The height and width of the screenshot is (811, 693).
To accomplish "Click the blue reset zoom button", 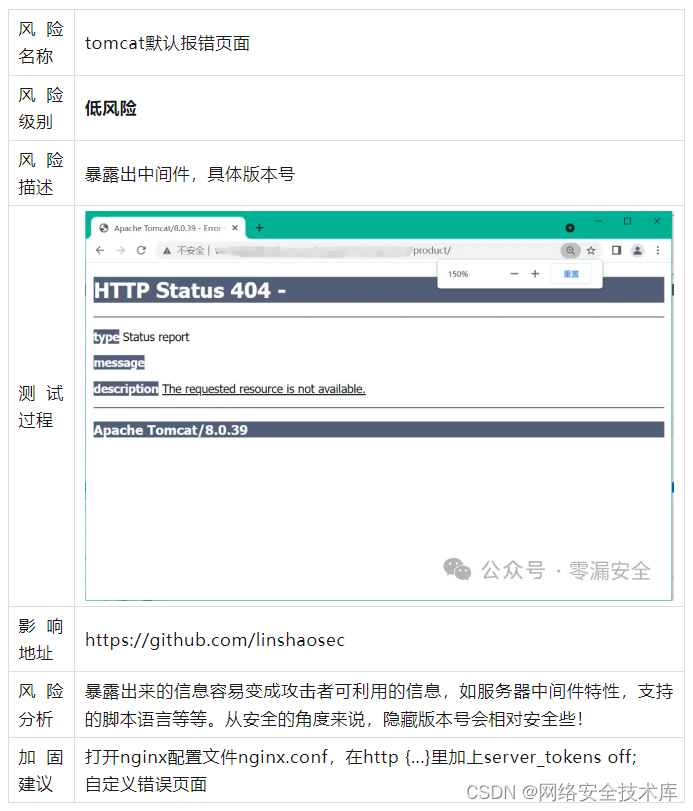I will (x=571, y=274).
